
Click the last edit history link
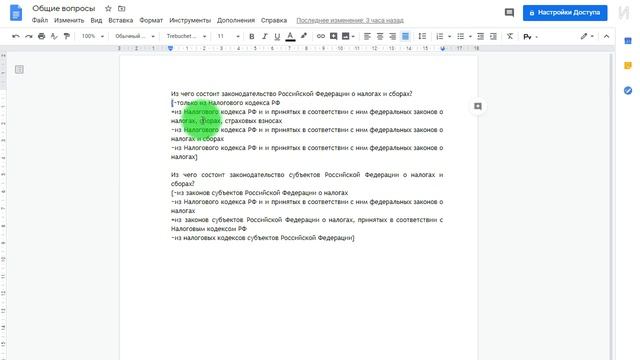(350, 20)
